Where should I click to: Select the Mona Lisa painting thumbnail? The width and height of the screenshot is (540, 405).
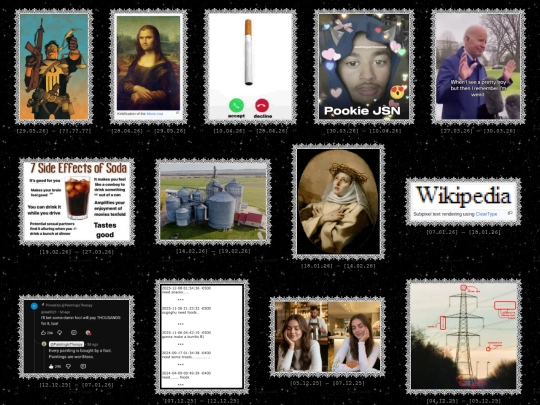[148, 63]
